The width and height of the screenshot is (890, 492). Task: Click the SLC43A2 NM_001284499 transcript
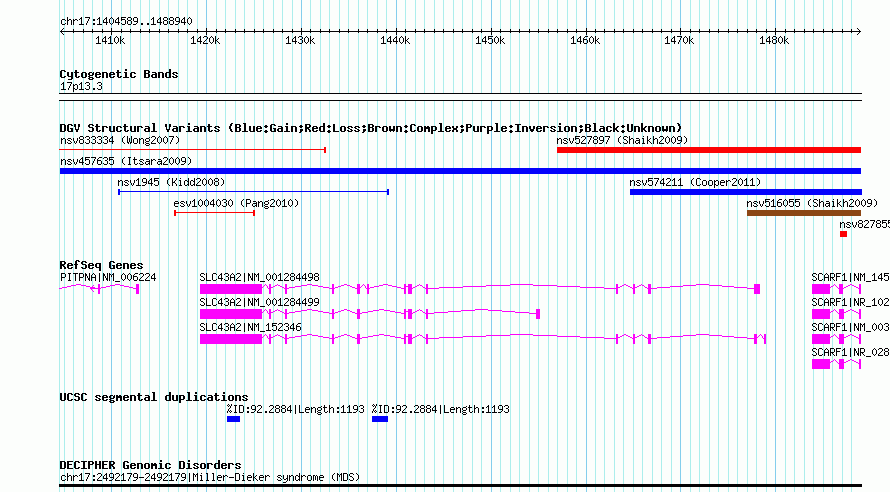[370, 314]
